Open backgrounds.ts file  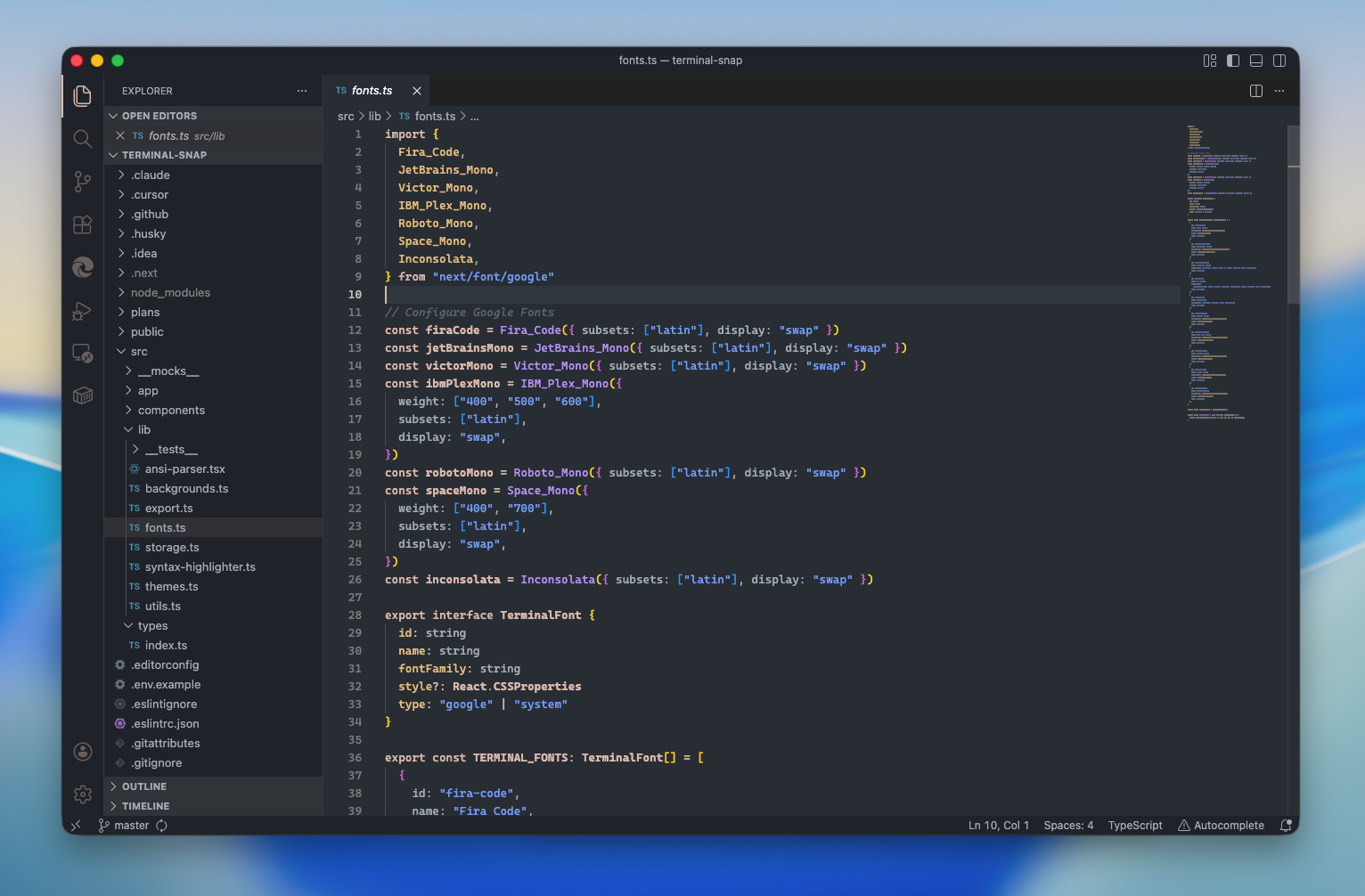coord(213,489)
